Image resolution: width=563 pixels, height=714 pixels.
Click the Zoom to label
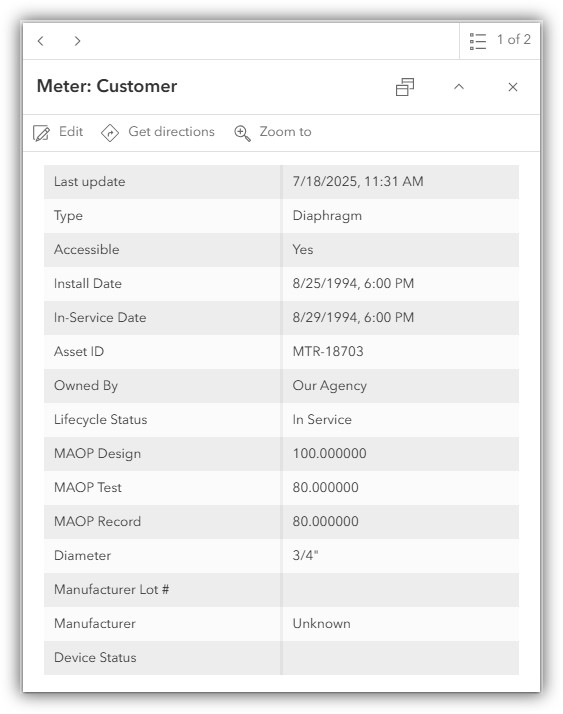pos(286,132)
